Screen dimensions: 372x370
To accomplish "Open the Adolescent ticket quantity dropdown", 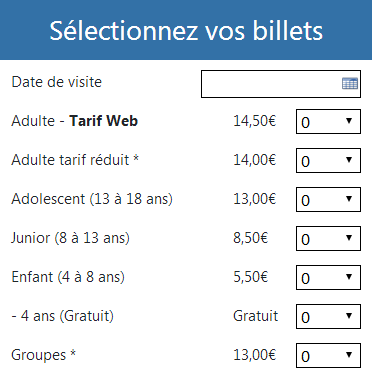I will [328, 199].
